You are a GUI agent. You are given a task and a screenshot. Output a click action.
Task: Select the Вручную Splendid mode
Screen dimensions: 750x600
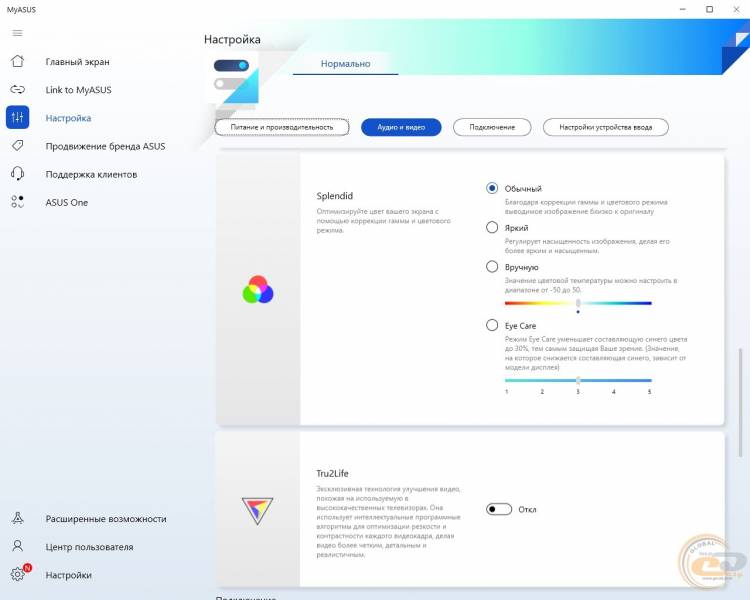pos(492,267)
